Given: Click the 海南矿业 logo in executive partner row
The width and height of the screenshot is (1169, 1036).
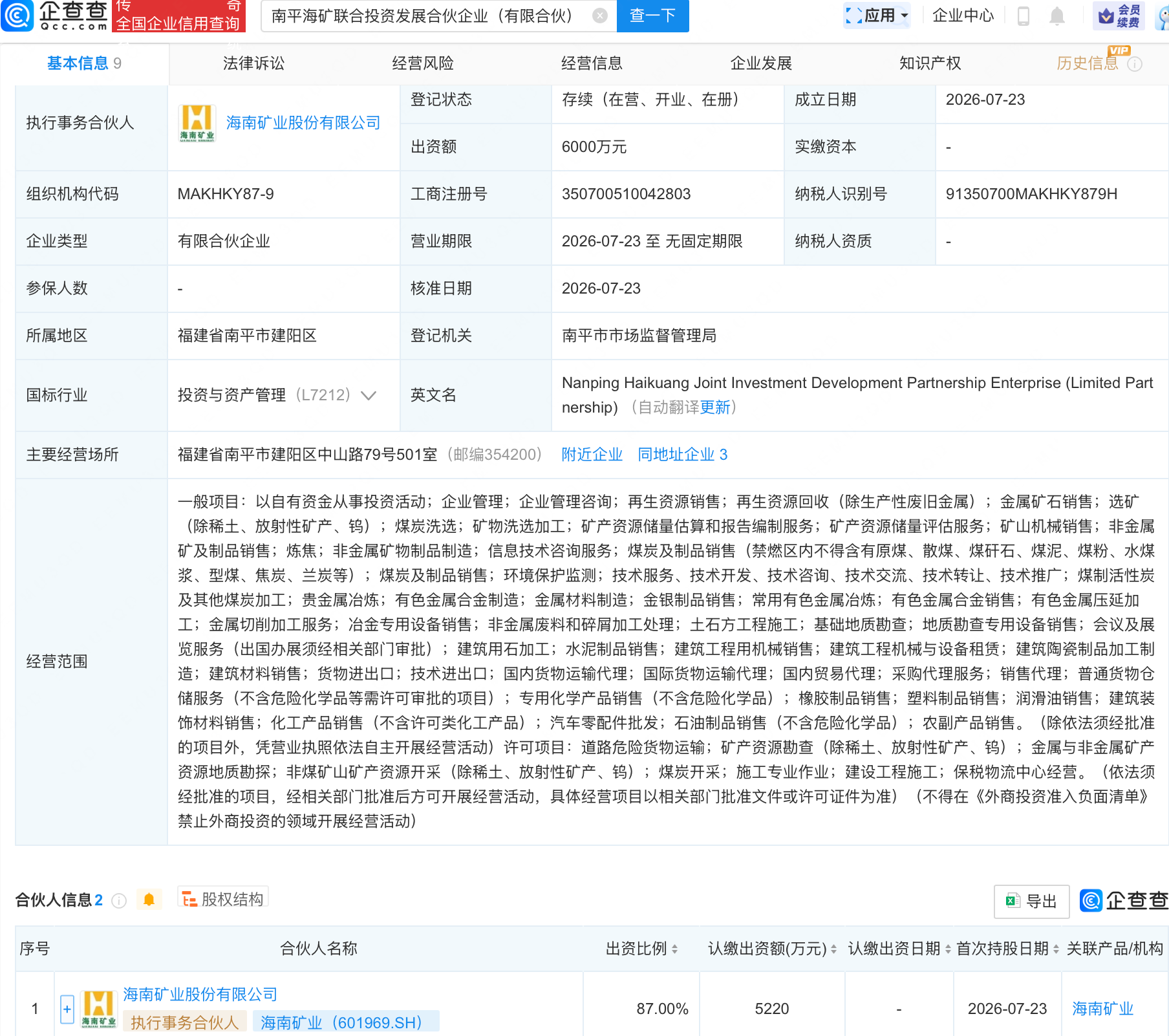Looking at the screenshot, I should point(197,123).
